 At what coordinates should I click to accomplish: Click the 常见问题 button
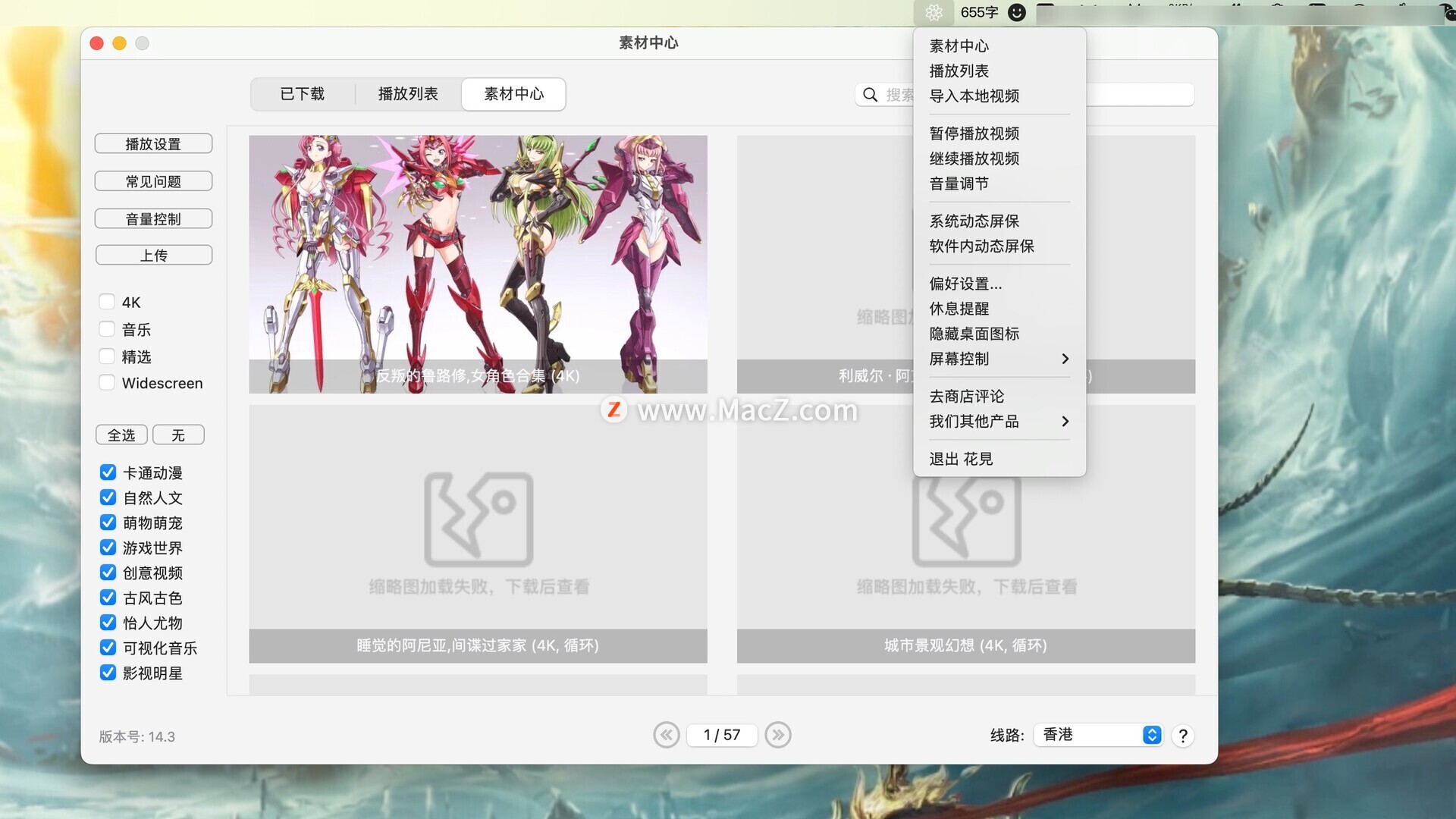153,181
